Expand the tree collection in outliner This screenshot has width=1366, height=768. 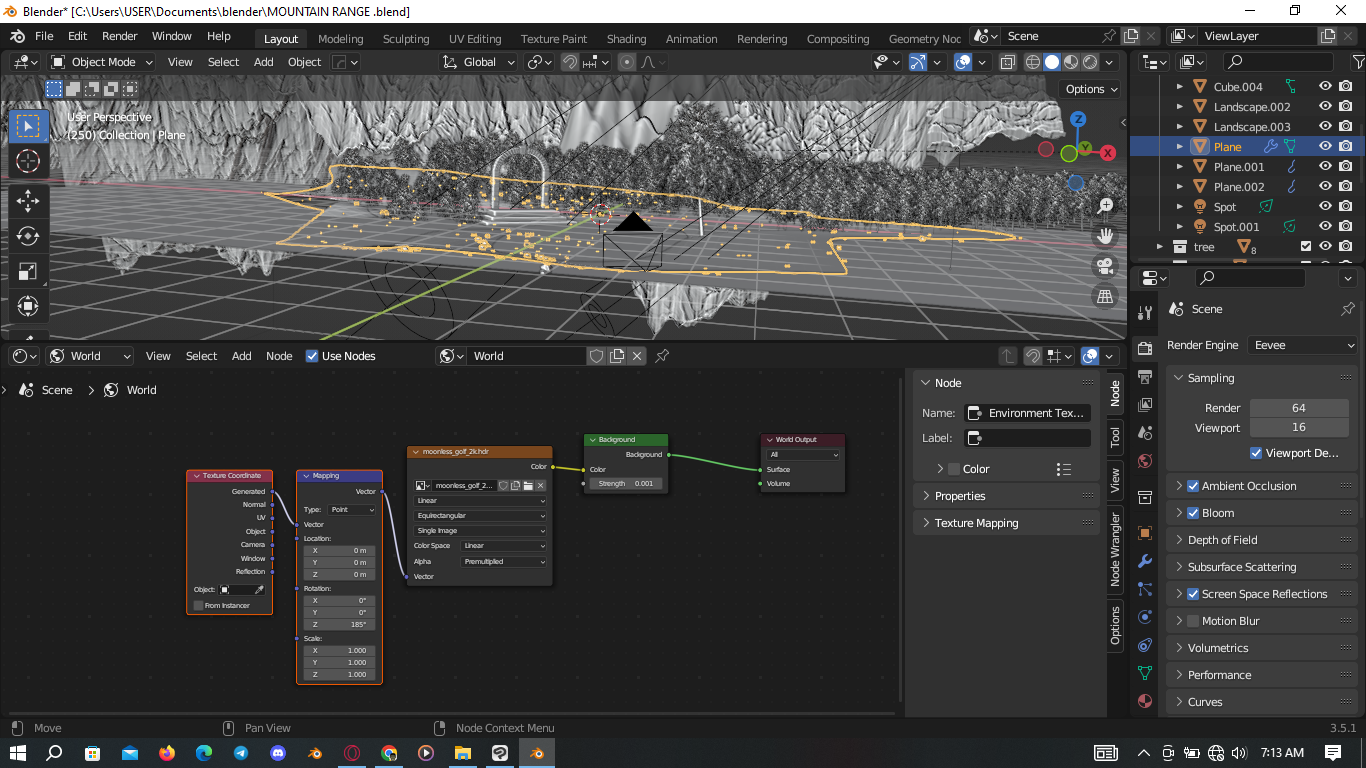[x=1160, y=247]
